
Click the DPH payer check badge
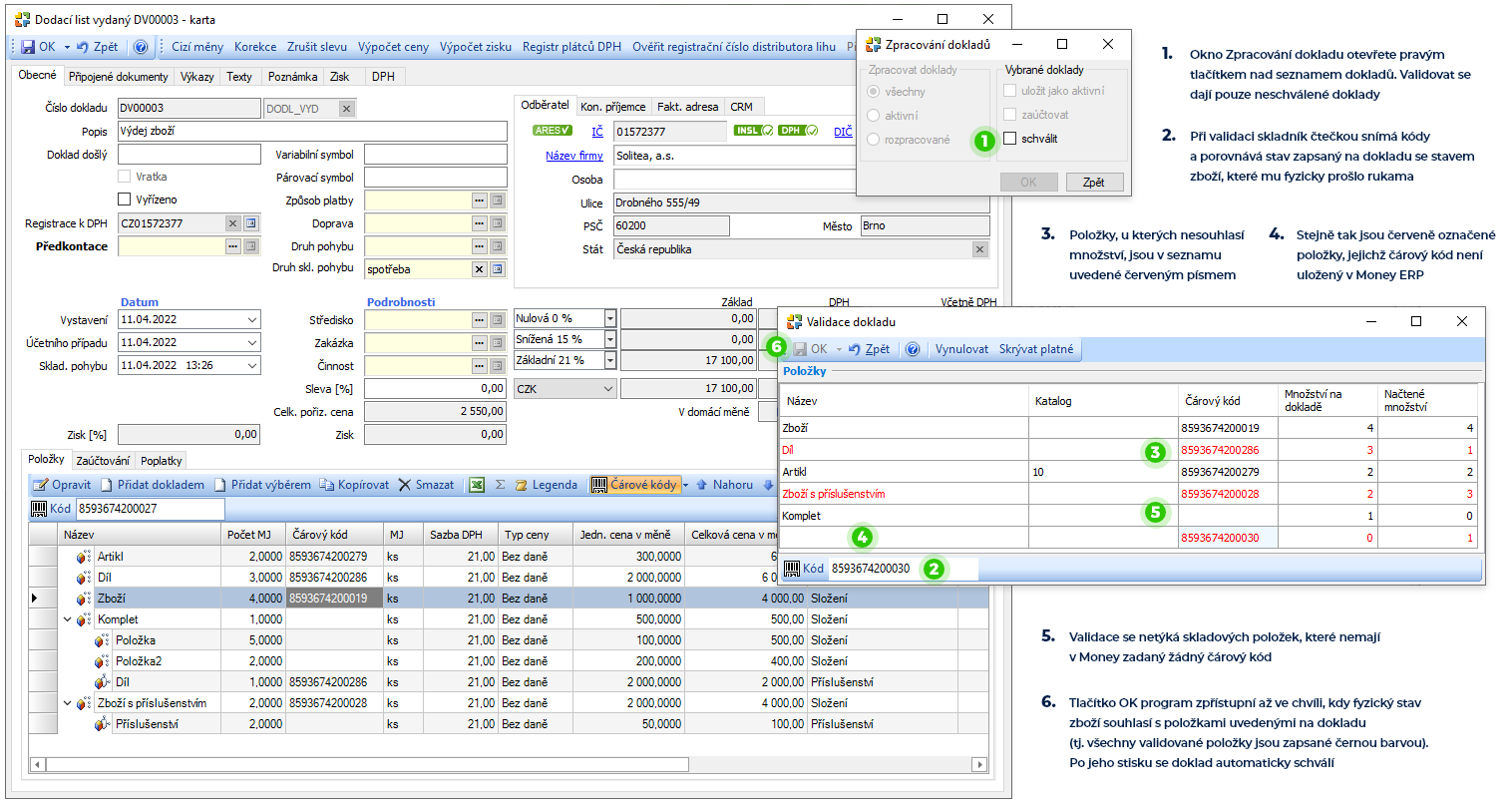point(798,131)
